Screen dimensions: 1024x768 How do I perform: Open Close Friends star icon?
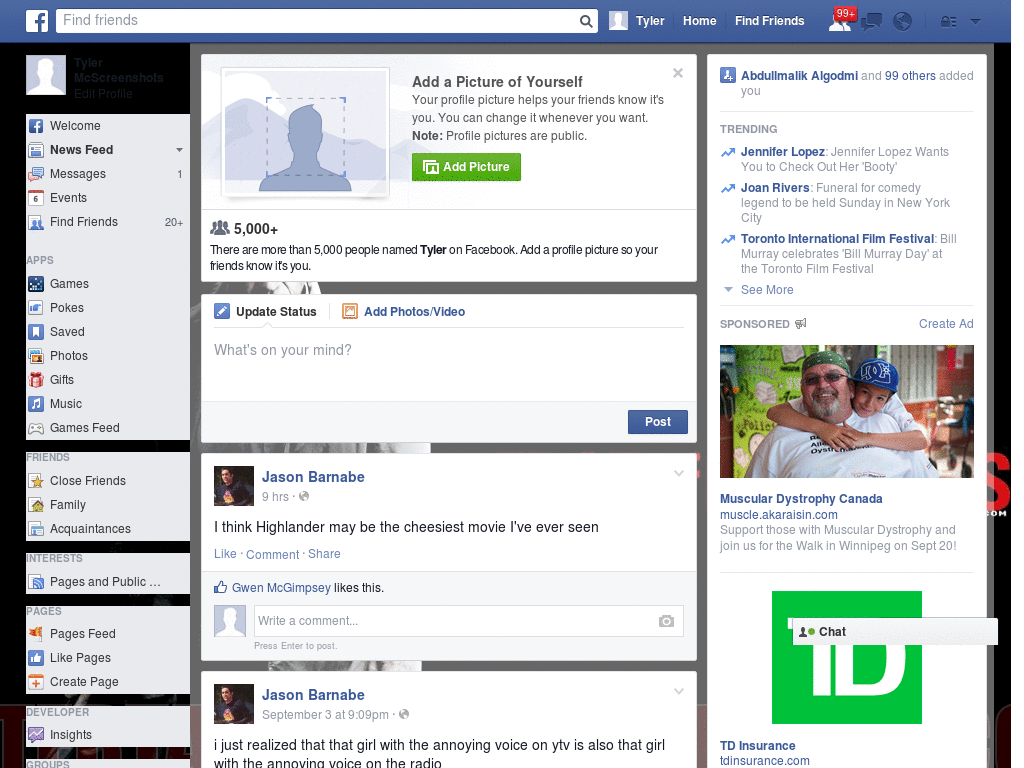tap(36, 481)
